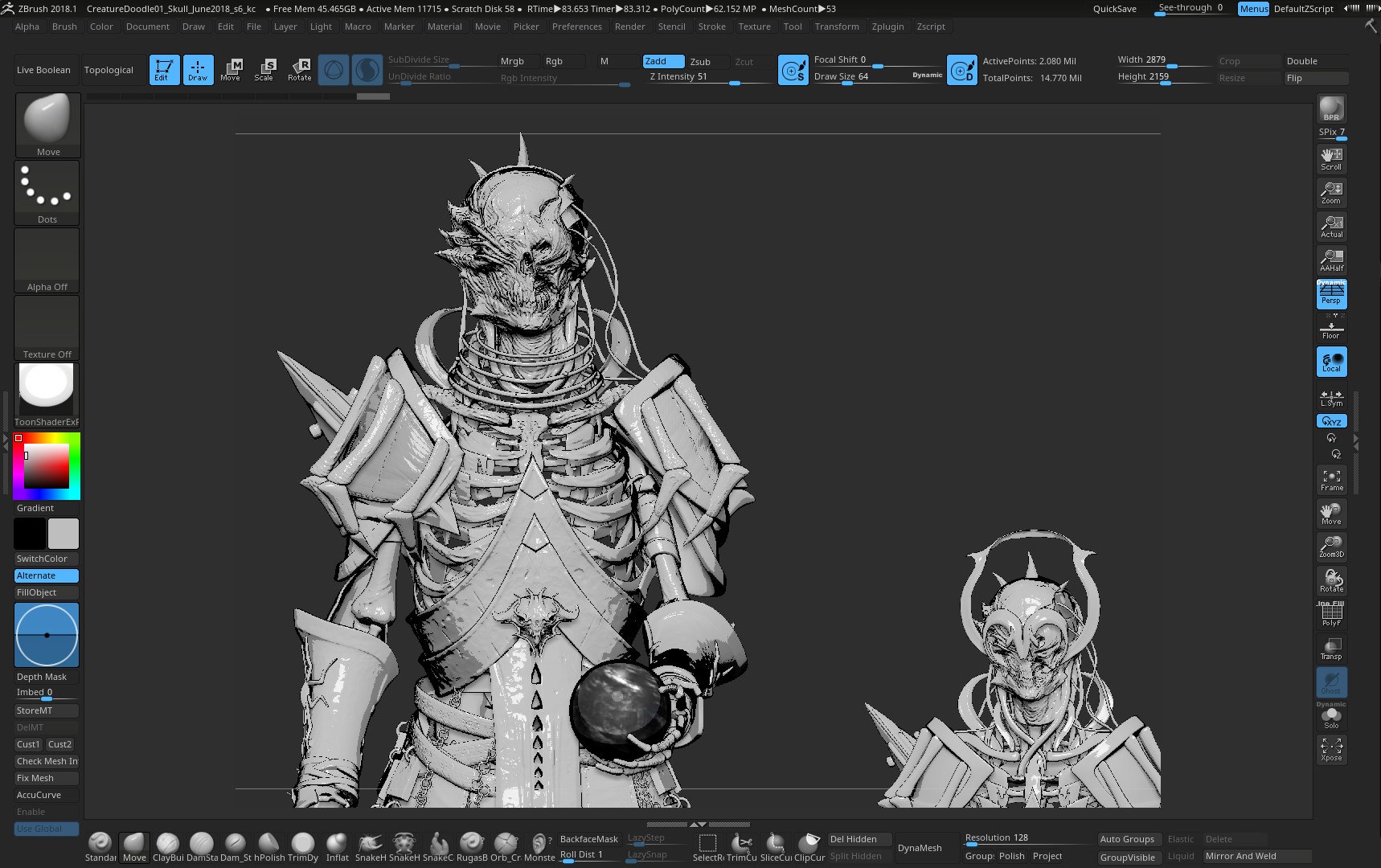Toggle Menus button in title bar
The image size is (1381, 868).
1253,9
